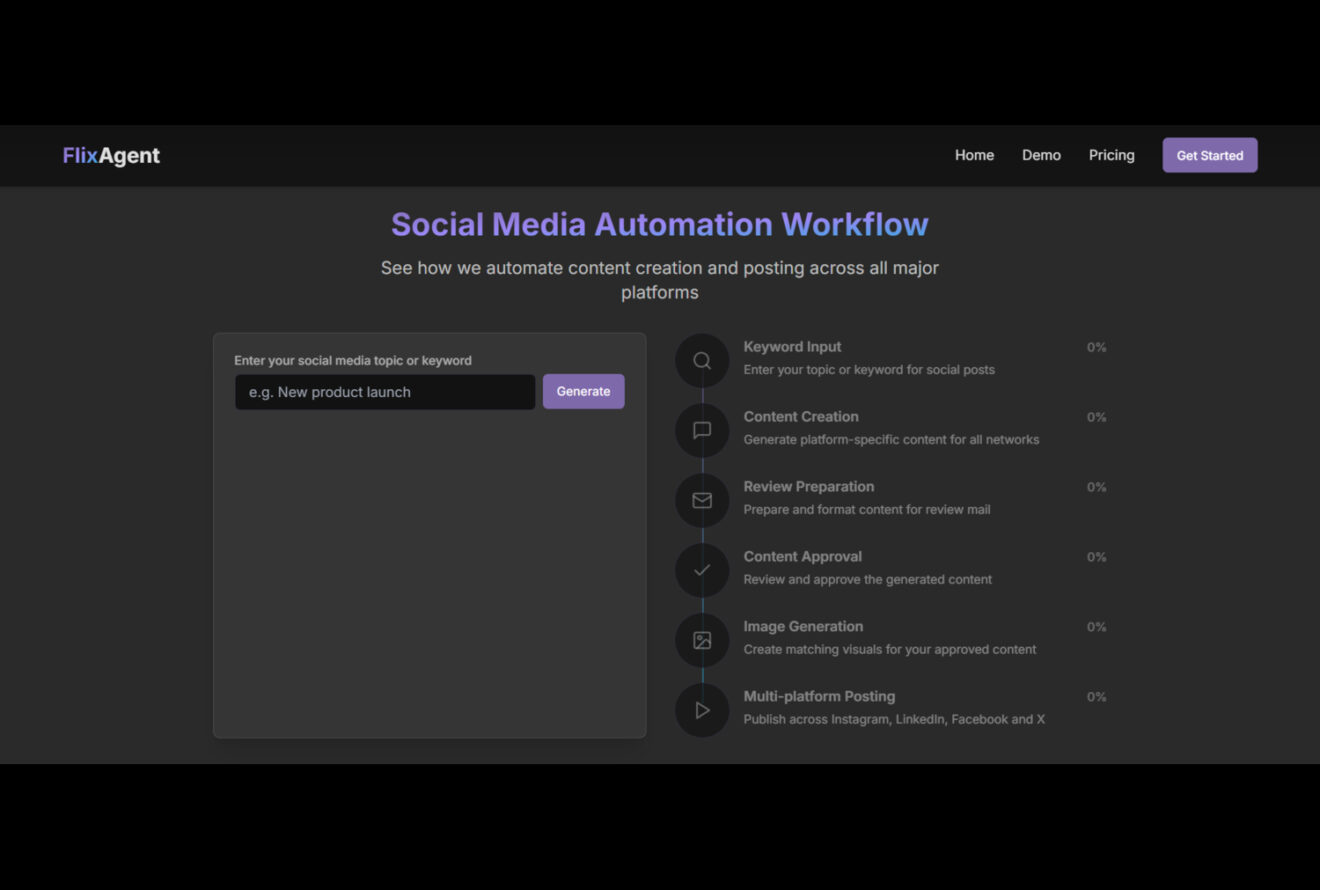Click the 0% progress for Keyword Input

(x=1096, y=347)
